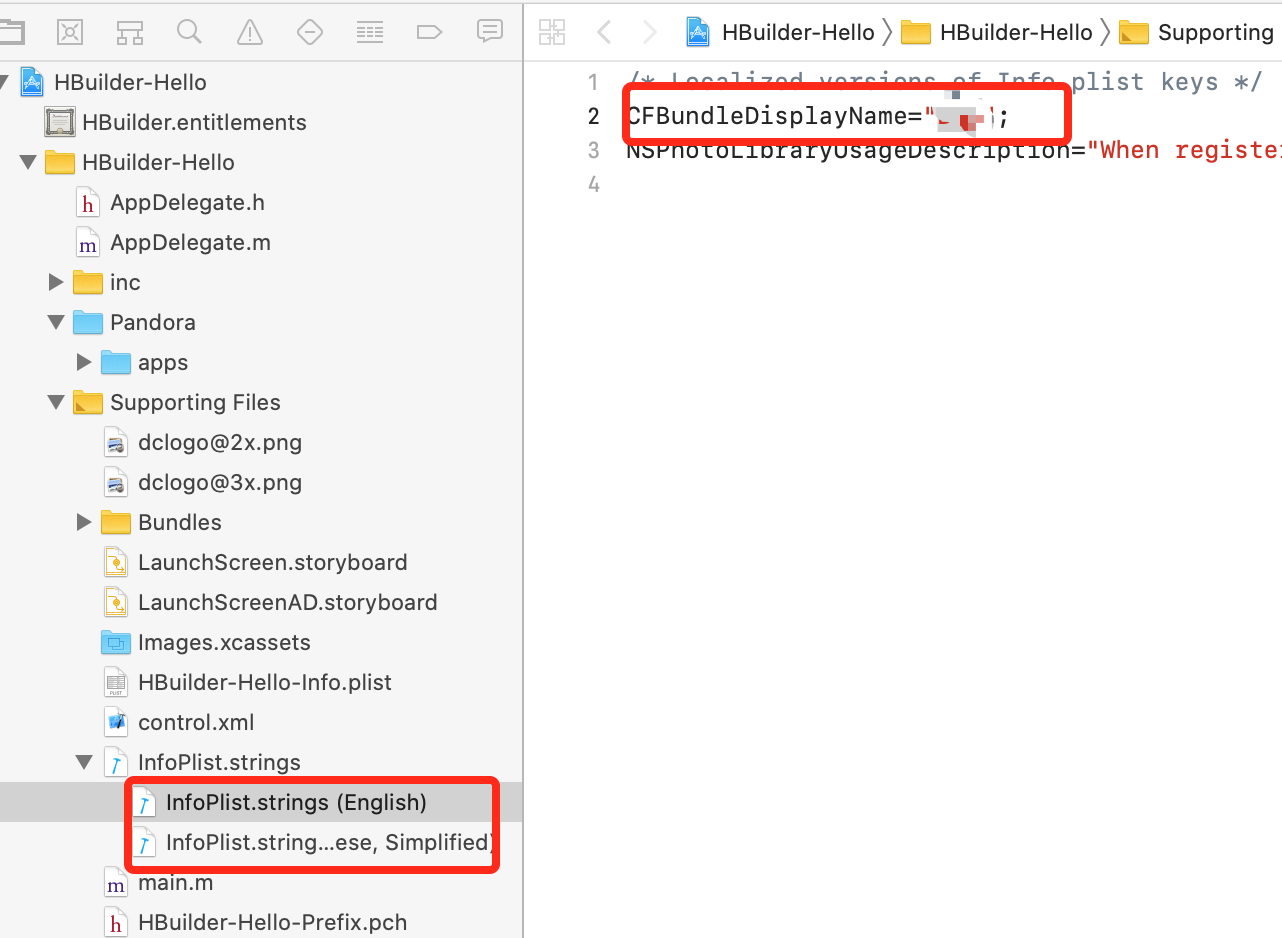Expand the inc folder
1282x938 pixels.
click(x=56, y=282)
